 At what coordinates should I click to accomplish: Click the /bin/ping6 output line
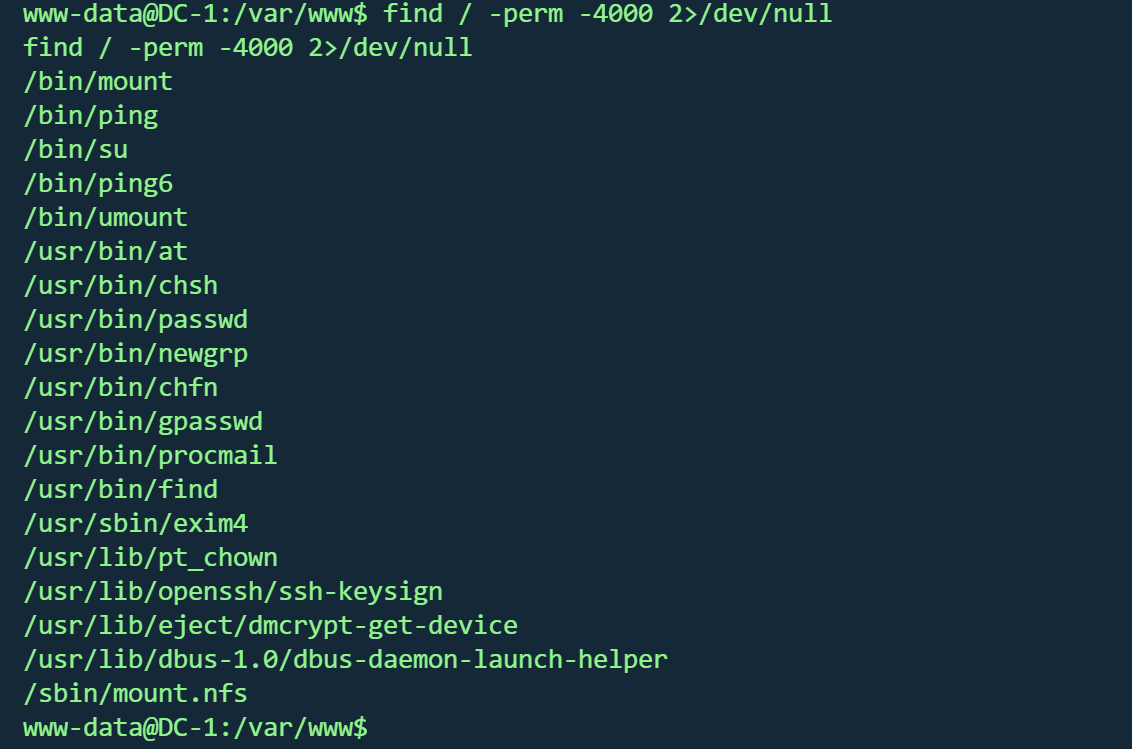[98, 183]
